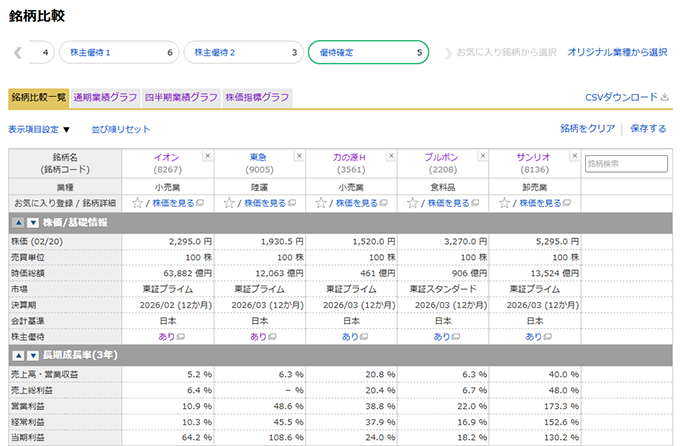Open 株主優待 あり link for 東急
Screen dimensions: 680x446
click(263, 337)
